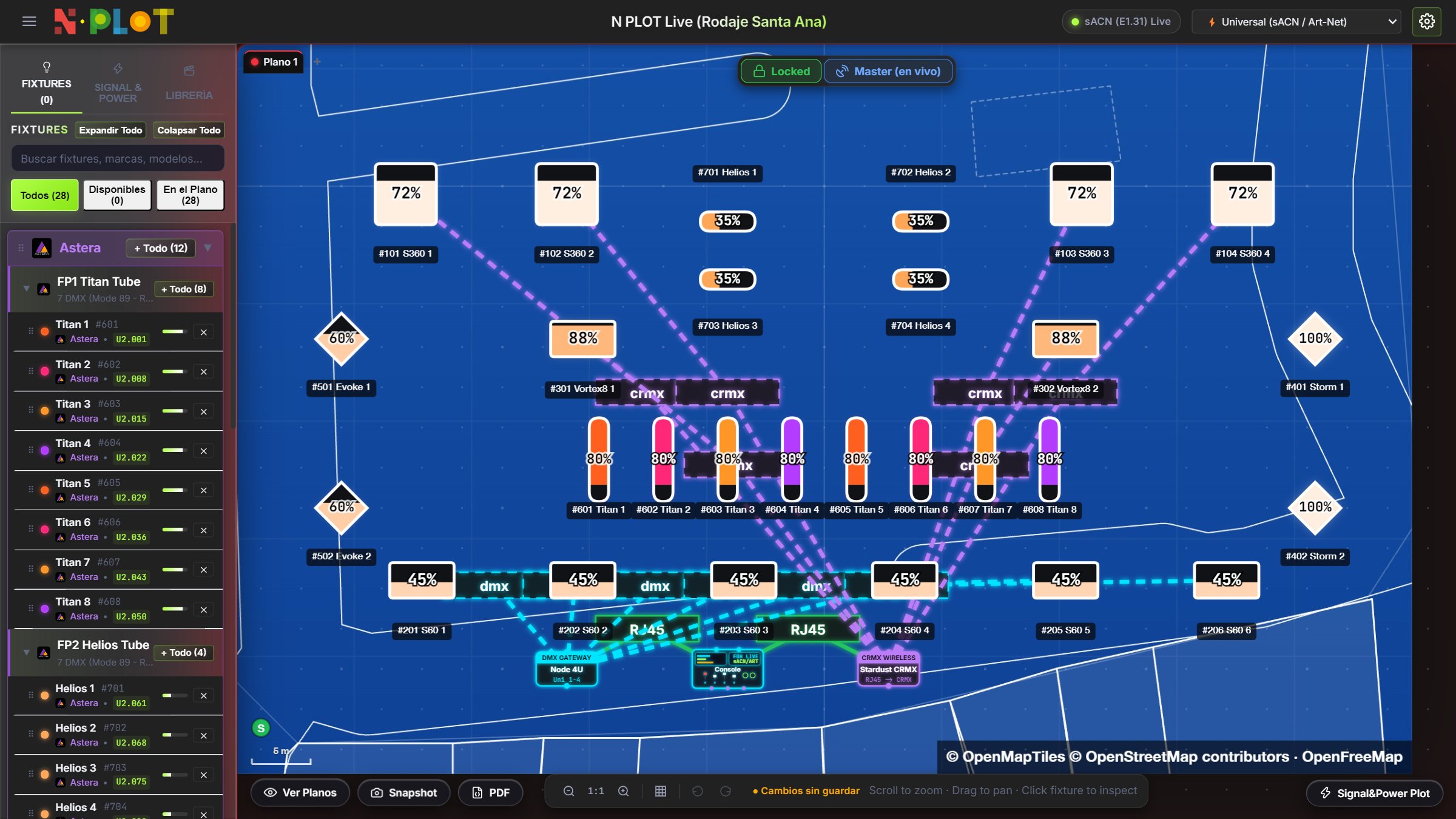Toggle the Locked state button
This screenshot has width=1456, height=819.
coord(781,72)
